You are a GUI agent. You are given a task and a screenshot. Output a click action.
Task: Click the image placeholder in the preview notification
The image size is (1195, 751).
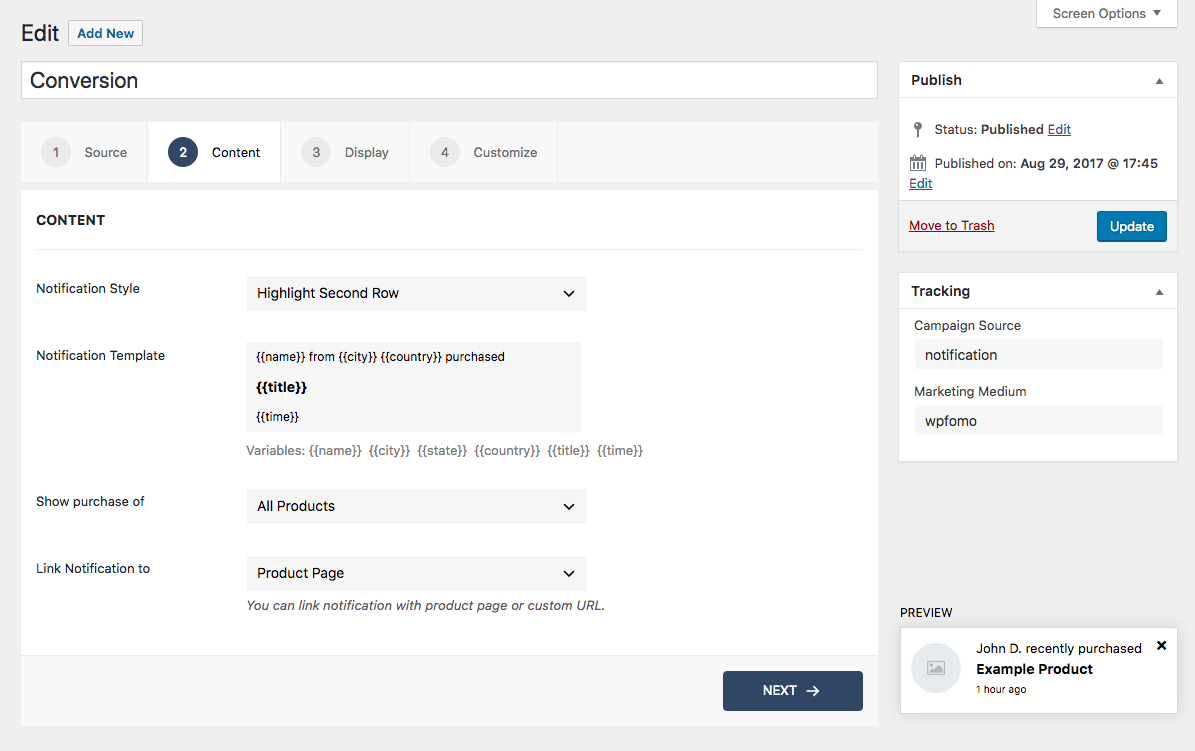pos(936,667)
